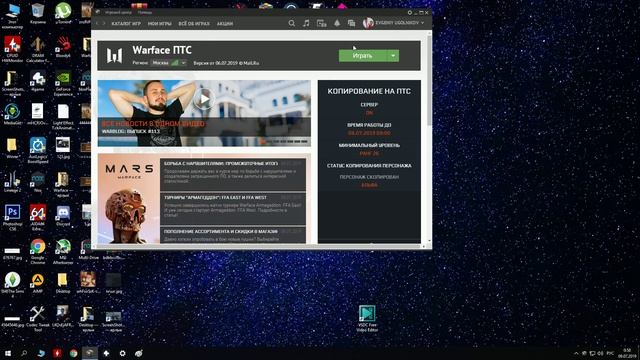Open the Всё об играх tab
Image resolution: width=640 pixels, height=360 pixels.
[194, 24]
